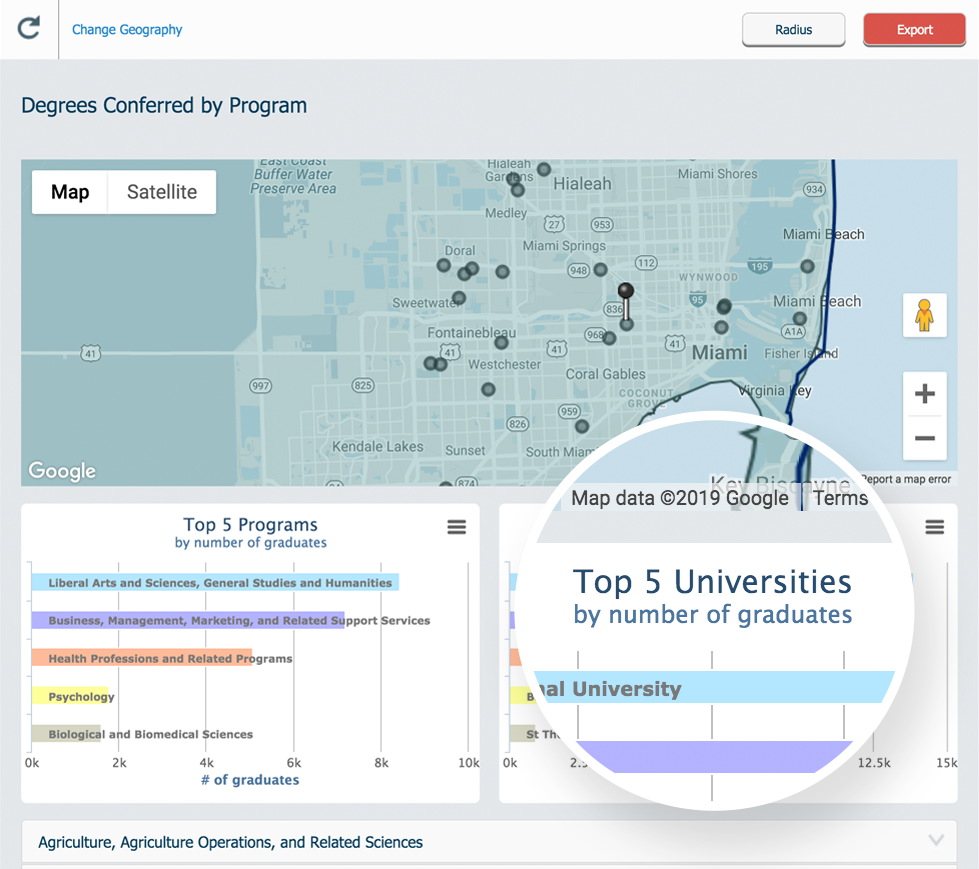The image size is (979, 869).
Task: Open the Top 5 Universities chart menu
Action: pos(934,527)
